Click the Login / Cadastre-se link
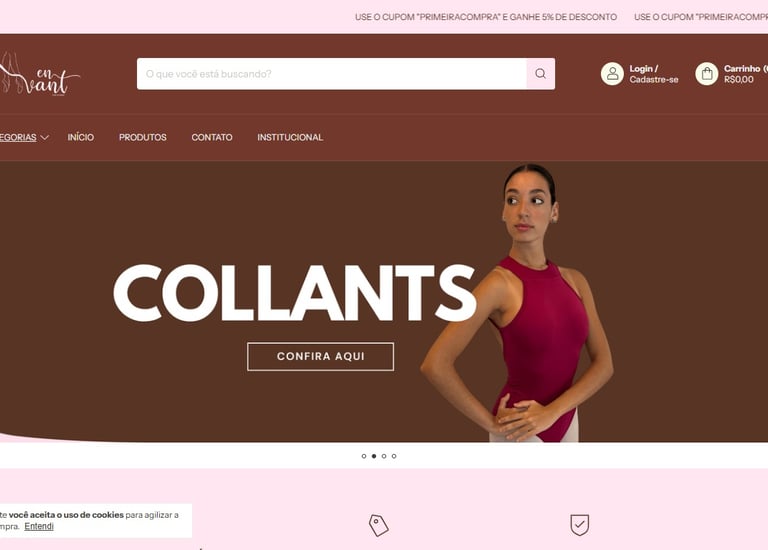This screenshot has height=550, width=768. click(x=654, y=74)
